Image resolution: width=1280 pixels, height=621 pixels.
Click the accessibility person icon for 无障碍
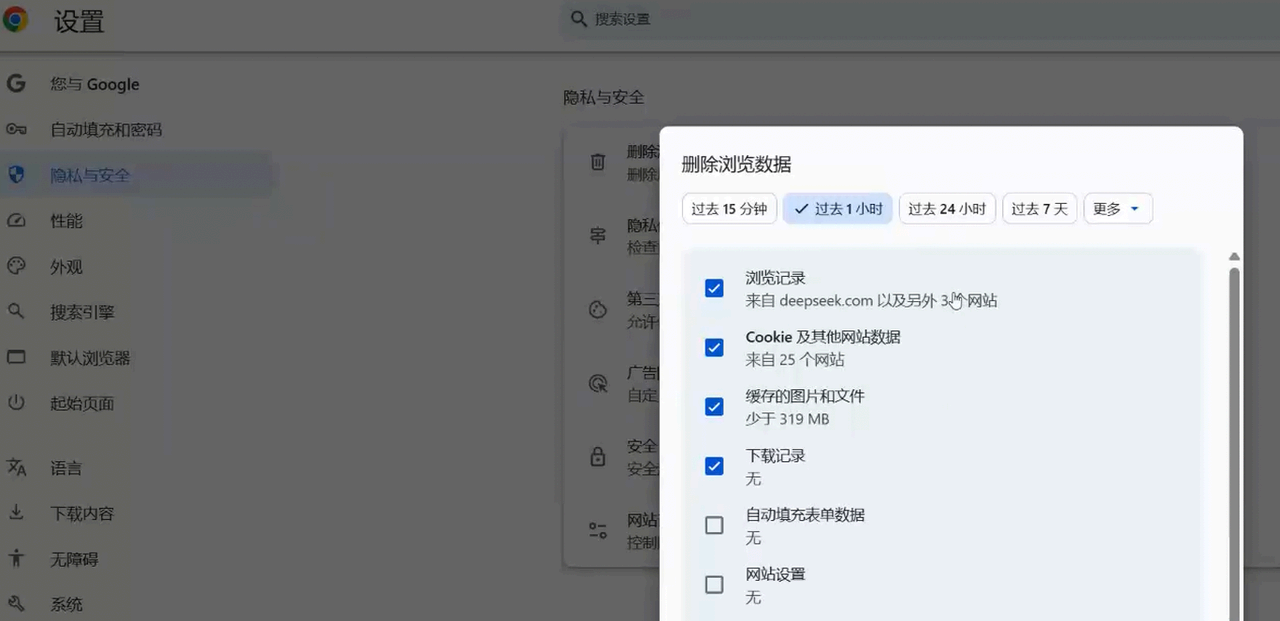tap(16, 558)
